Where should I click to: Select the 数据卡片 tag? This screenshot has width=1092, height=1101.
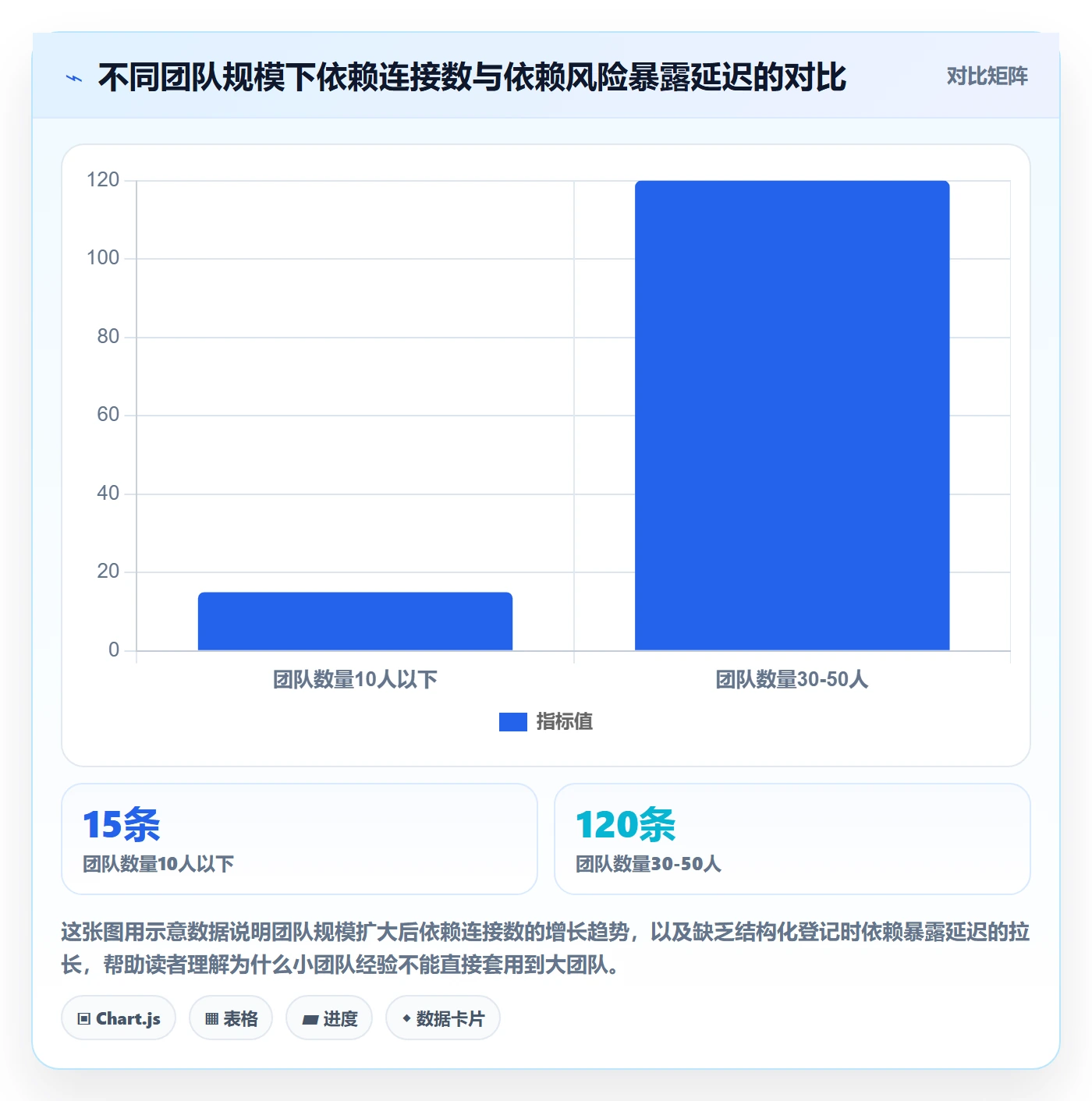pyautogui.click(x=443, y=1018)
